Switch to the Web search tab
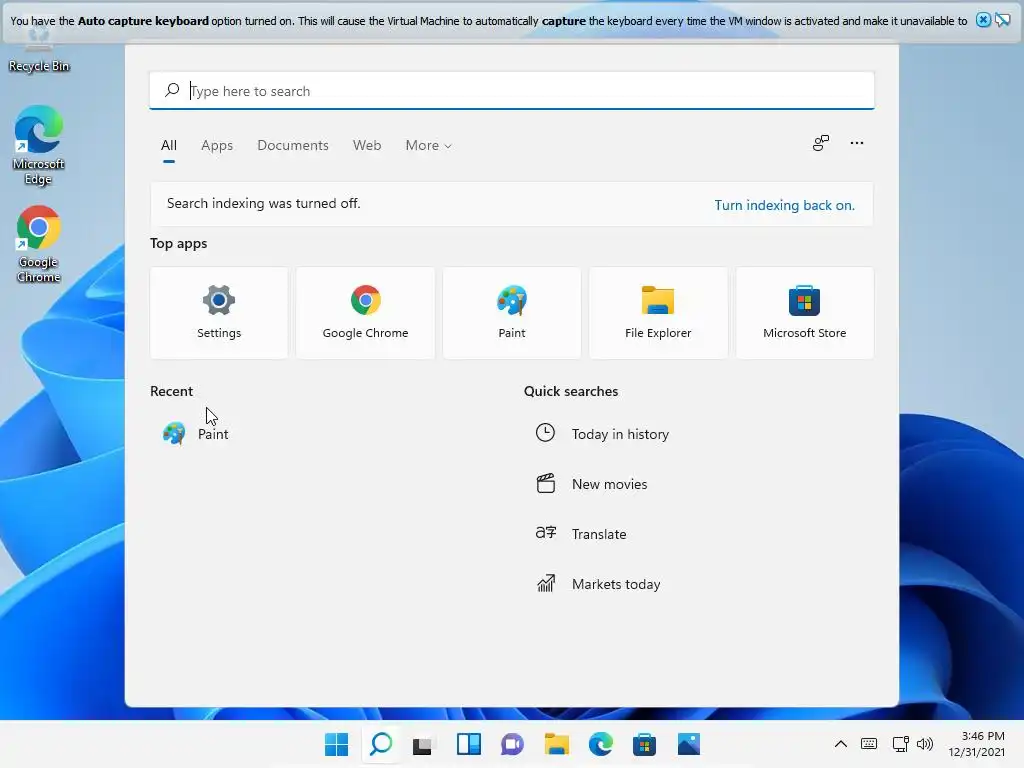Screen dimensions: 1024x768 point(367,146)
